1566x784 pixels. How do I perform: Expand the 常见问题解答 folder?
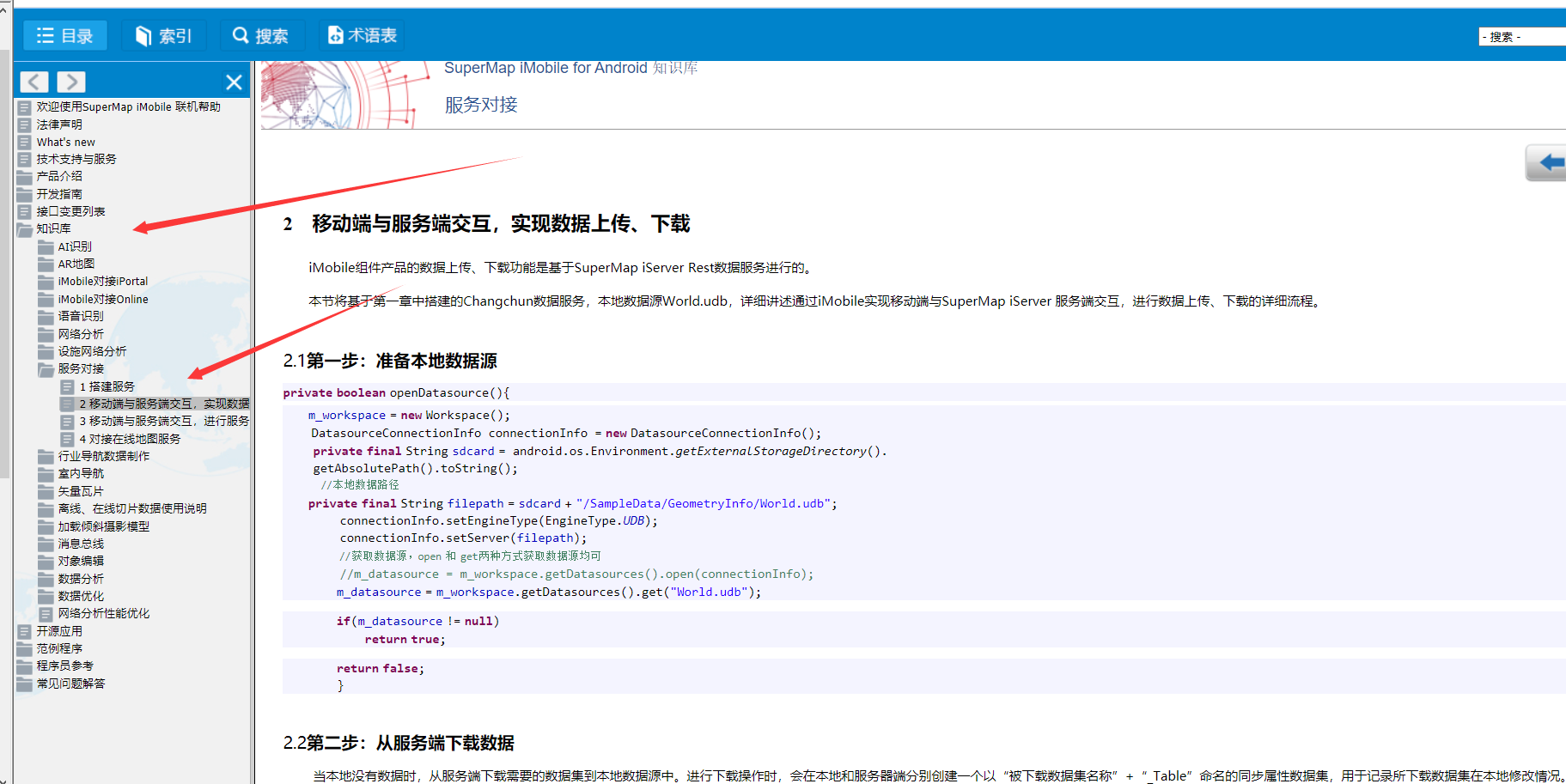coord(70,684)
